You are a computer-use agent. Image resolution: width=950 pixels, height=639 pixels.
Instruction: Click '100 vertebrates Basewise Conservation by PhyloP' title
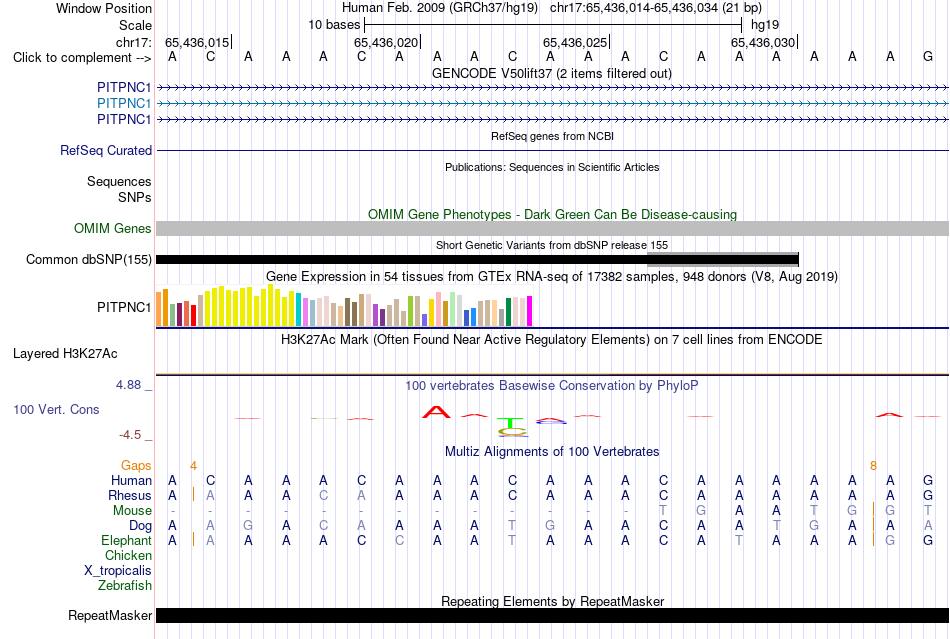click(552, 385)
